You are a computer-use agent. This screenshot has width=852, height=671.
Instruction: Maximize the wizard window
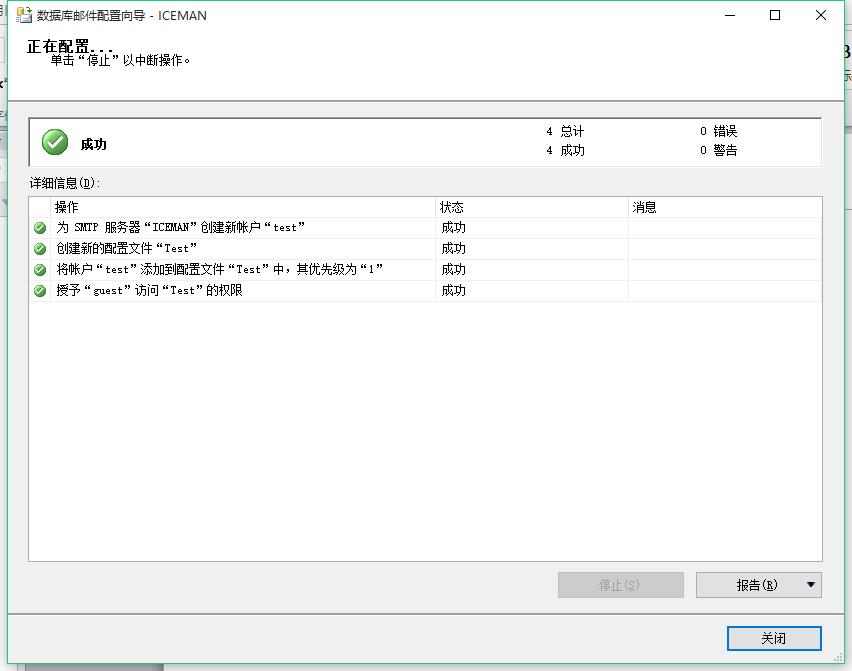(x=775, y=15)
